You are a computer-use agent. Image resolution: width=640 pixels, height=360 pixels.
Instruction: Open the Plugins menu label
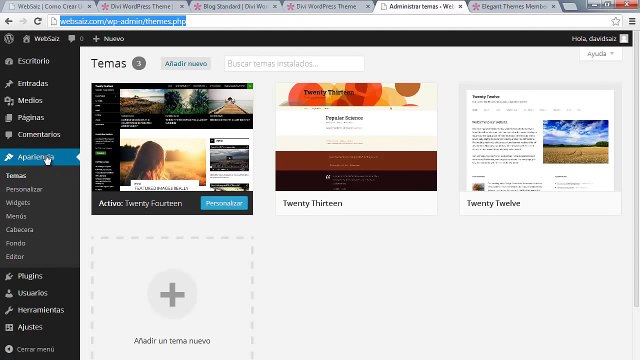click(30, 276)
